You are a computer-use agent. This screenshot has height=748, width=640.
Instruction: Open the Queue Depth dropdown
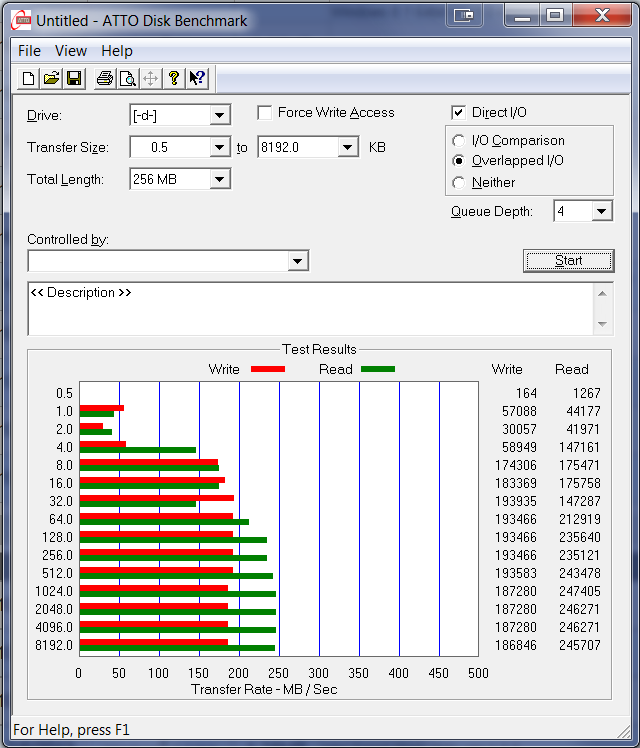pyautogui.click(x=601, y=211)
